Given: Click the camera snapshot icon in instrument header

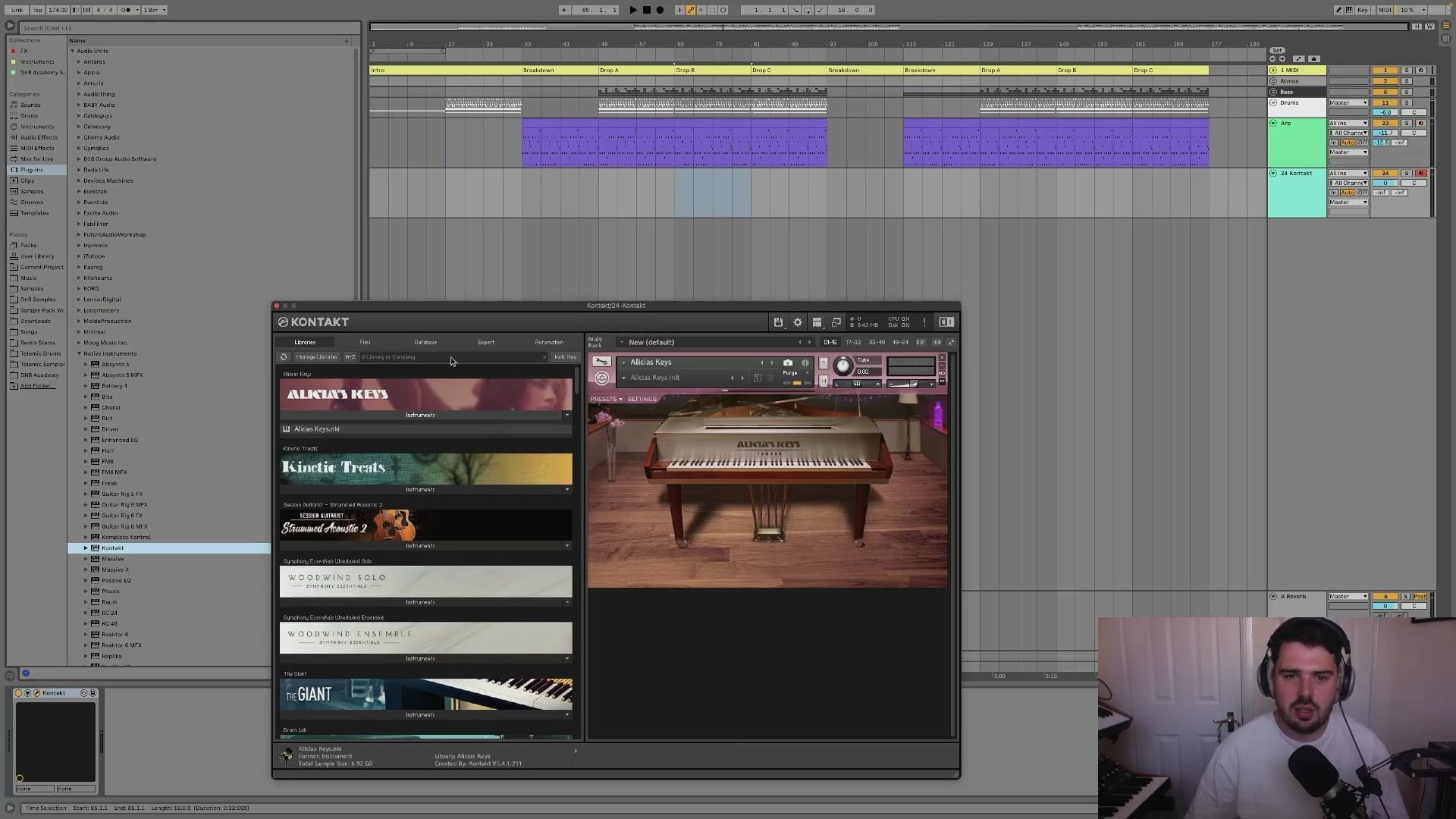Looking at the screenshot, I should (788, 362).
